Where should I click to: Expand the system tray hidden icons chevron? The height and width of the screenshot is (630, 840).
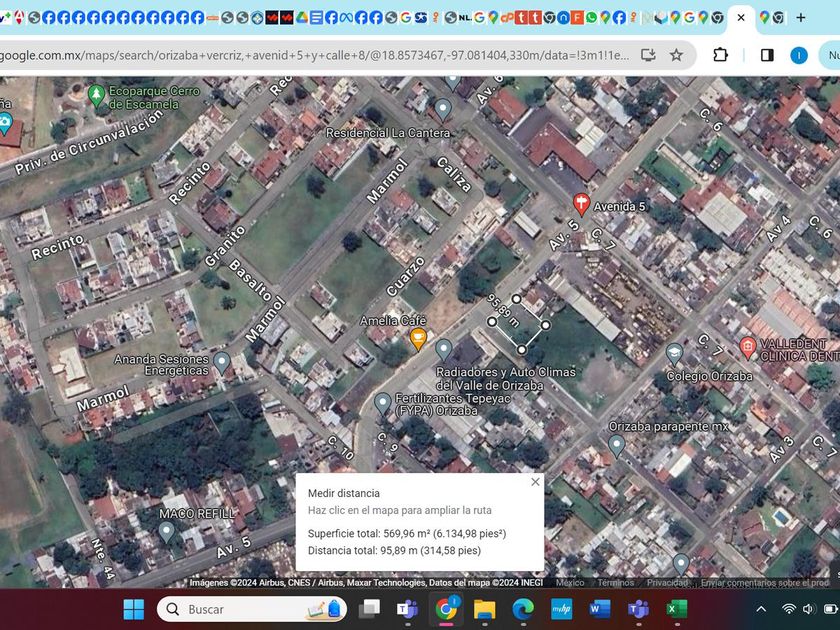(761, 609)
